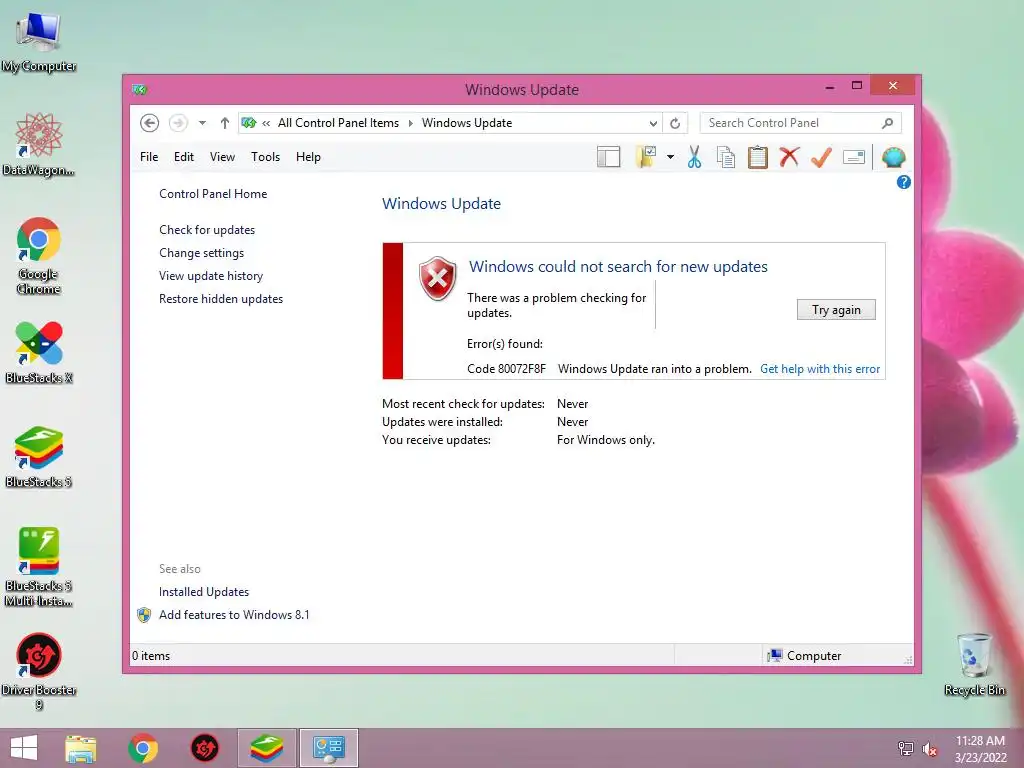Click All Control Panel Items breadcrumb

[338, 123]
